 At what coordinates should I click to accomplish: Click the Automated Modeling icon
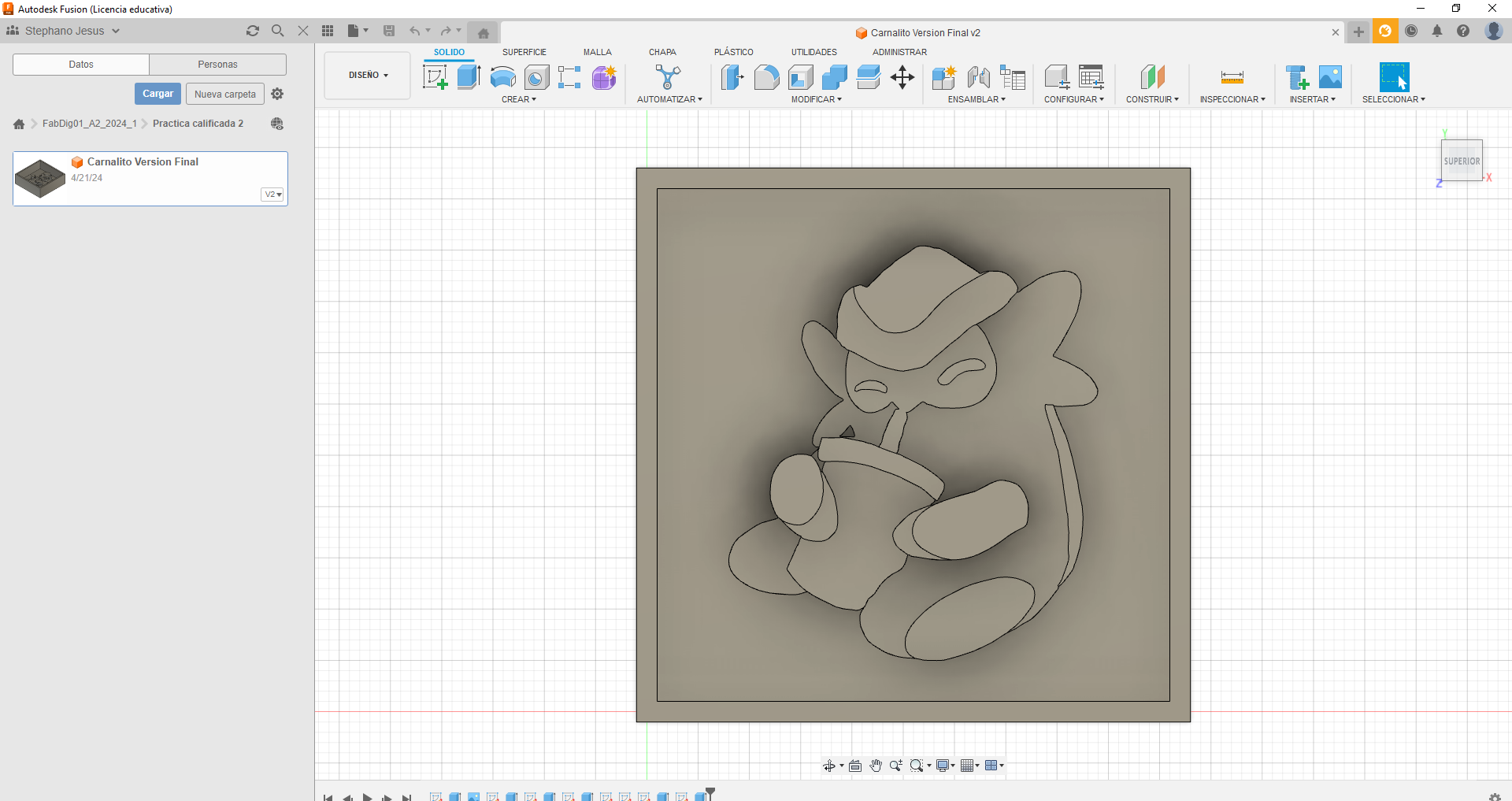coord(668,77)
